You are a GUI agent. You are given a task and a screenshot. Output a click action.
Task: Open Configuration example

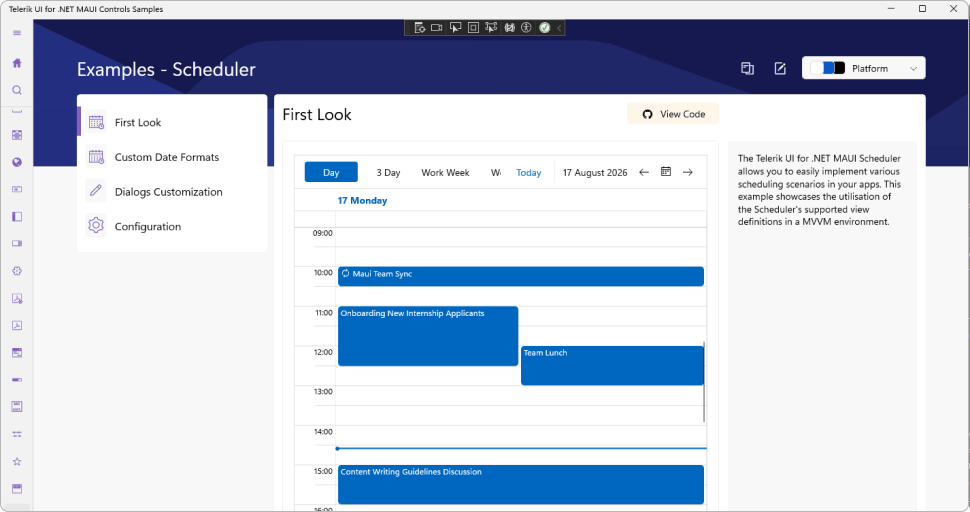(x=172, y=226)
